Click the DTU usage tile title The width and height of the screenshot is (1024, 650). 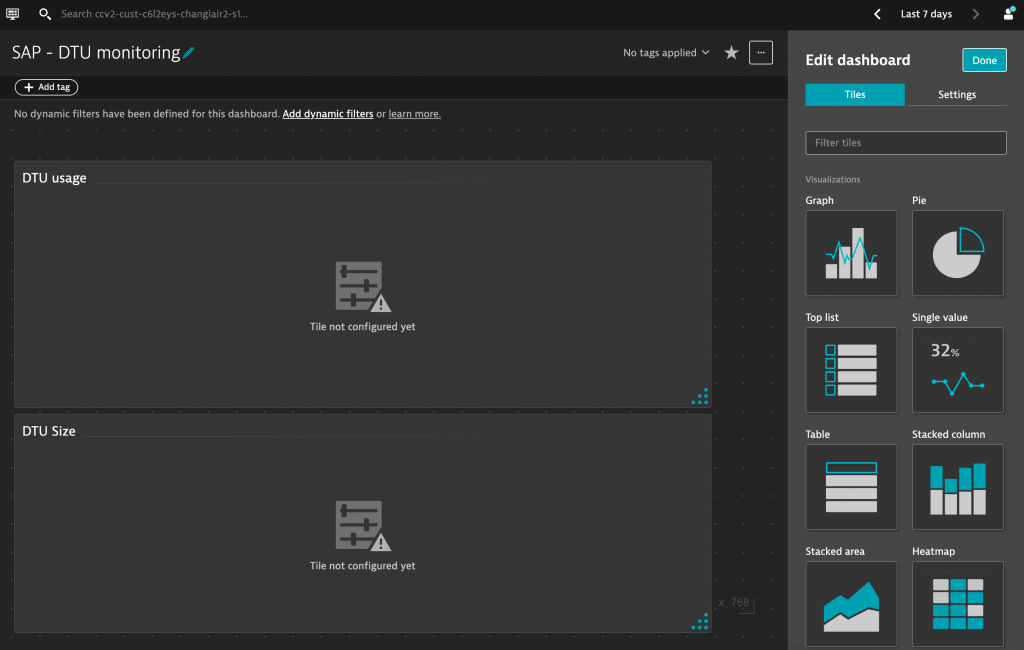54,178
